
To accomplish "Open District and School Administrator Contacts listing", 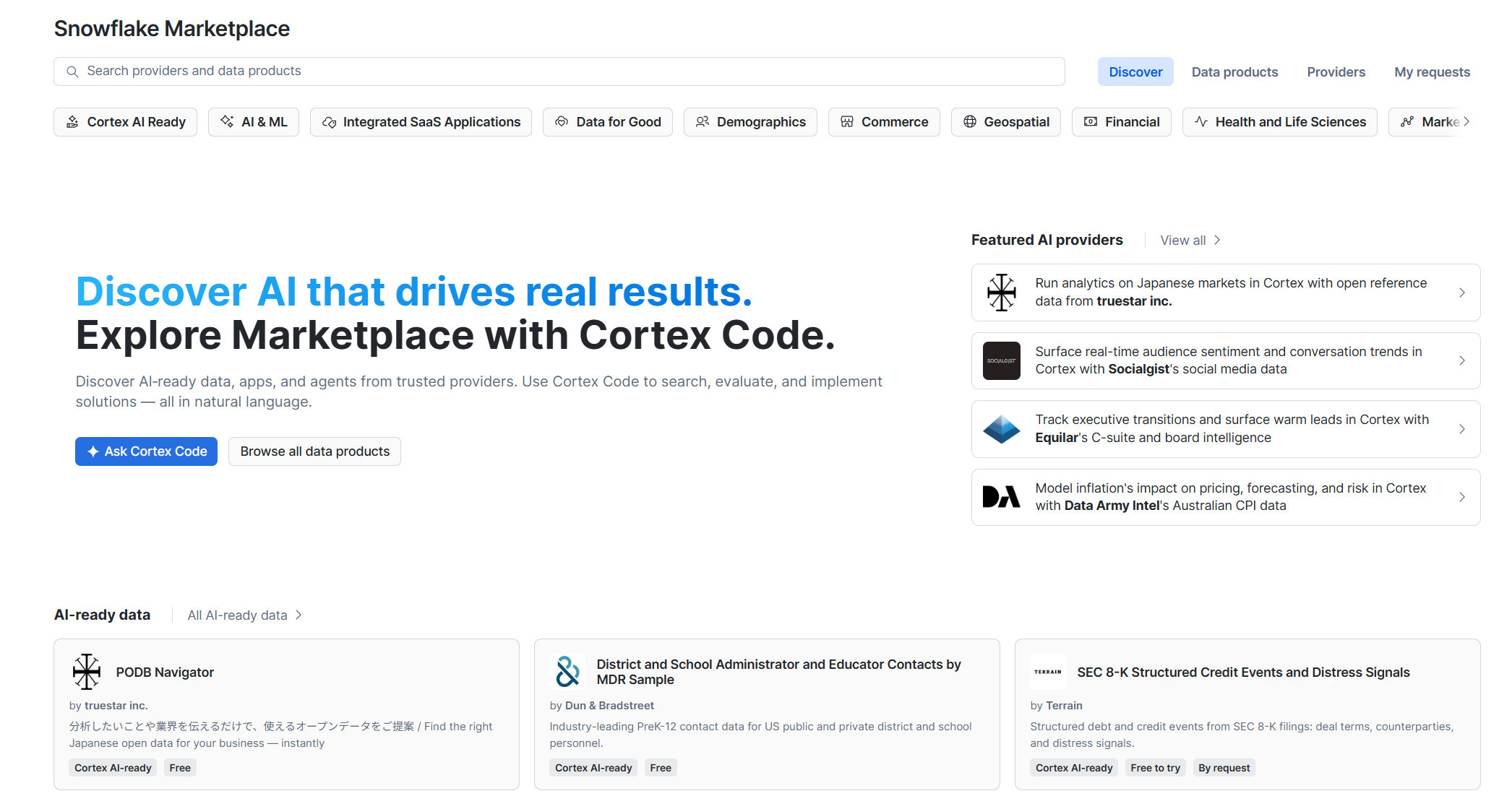I will click(x=778, y=672).
